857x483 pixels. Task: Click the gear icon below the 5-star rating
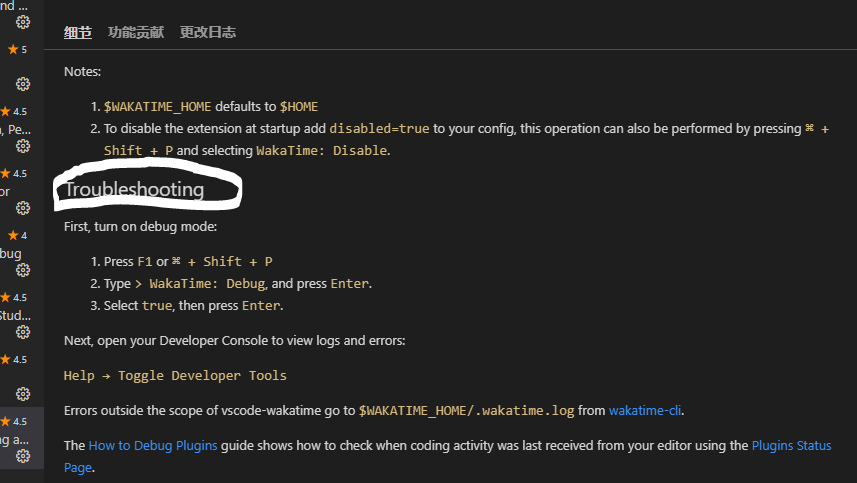coord(23,84)
